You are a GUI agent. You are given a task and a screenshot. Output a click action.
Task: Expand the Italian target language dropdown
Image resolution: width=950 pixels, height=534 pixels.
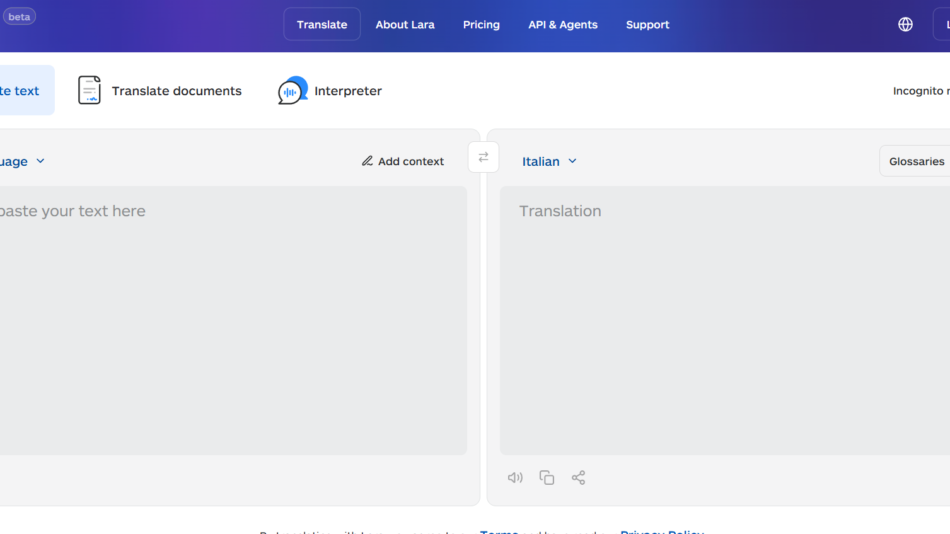tap(549, 161)
